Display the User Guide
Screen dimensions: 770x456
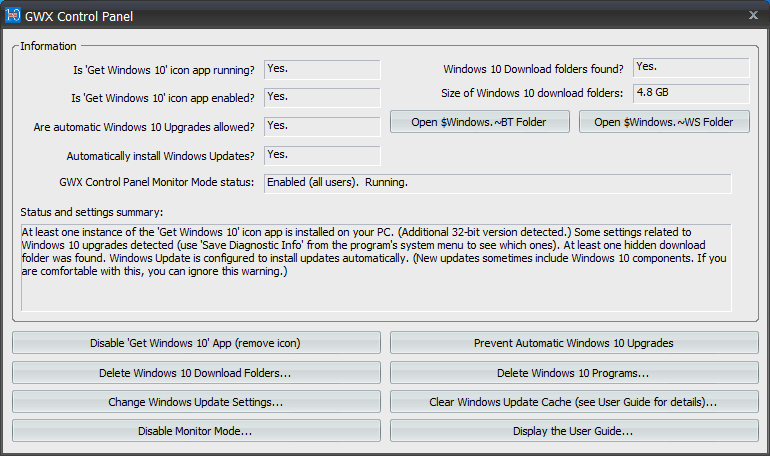click(x=574, y=431)
